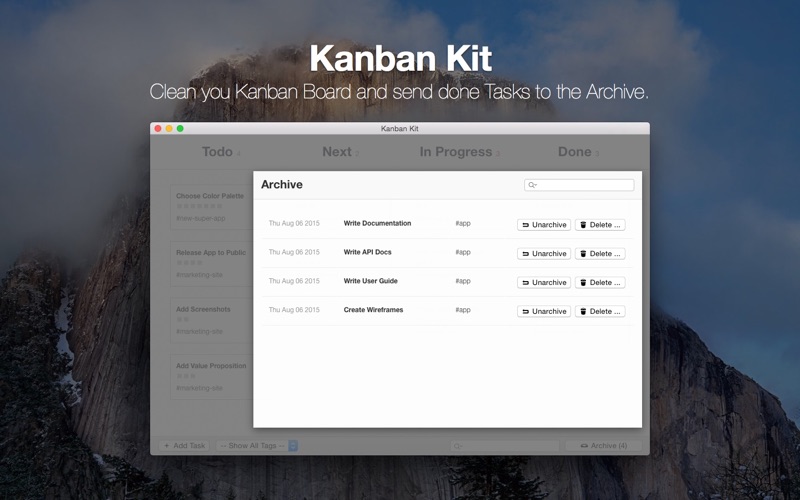Click the date of Write User Guide row
The height and width of the screenshot is (500, 800).
(294, 281)
